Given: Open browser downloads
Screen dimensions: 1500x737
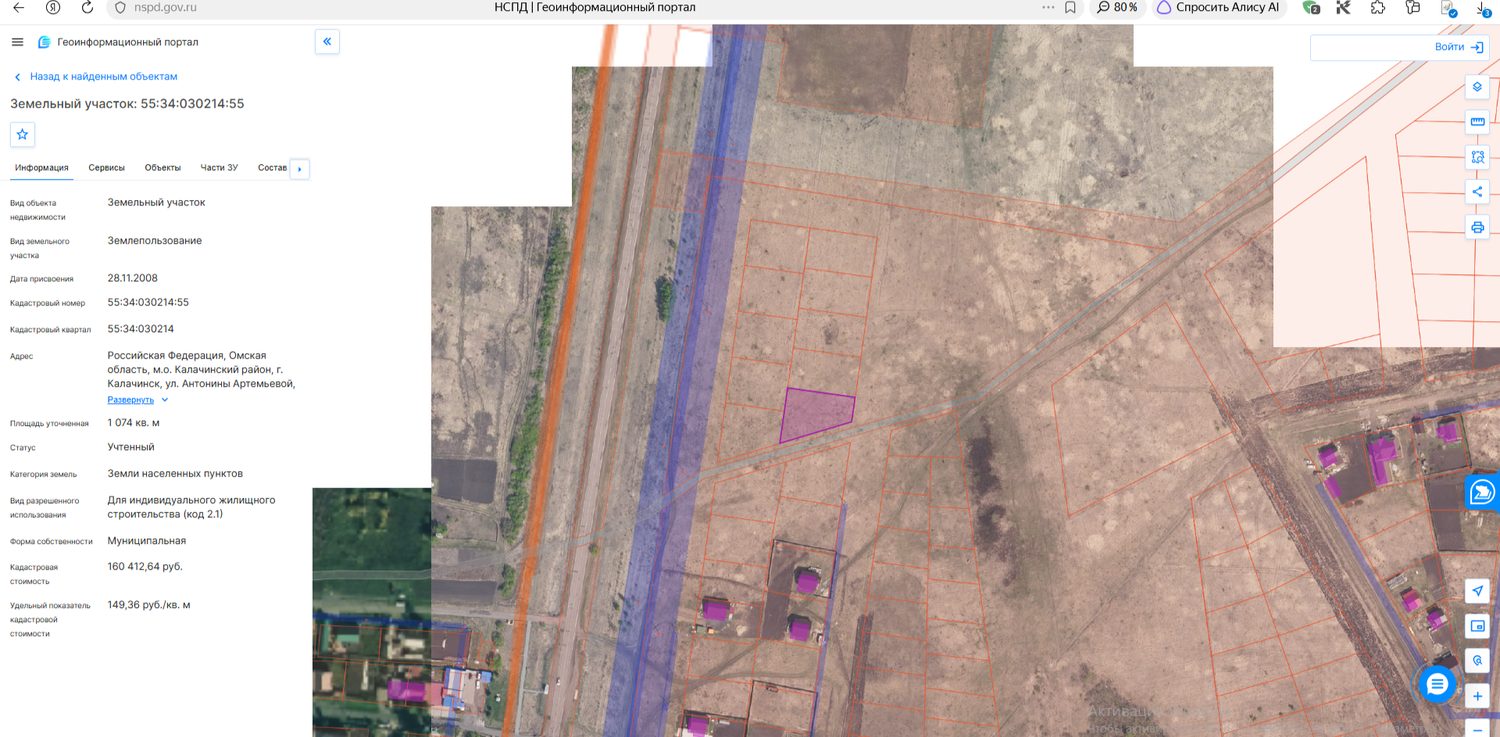Looking at the screenshot, I should click(x=1484, y=7).
